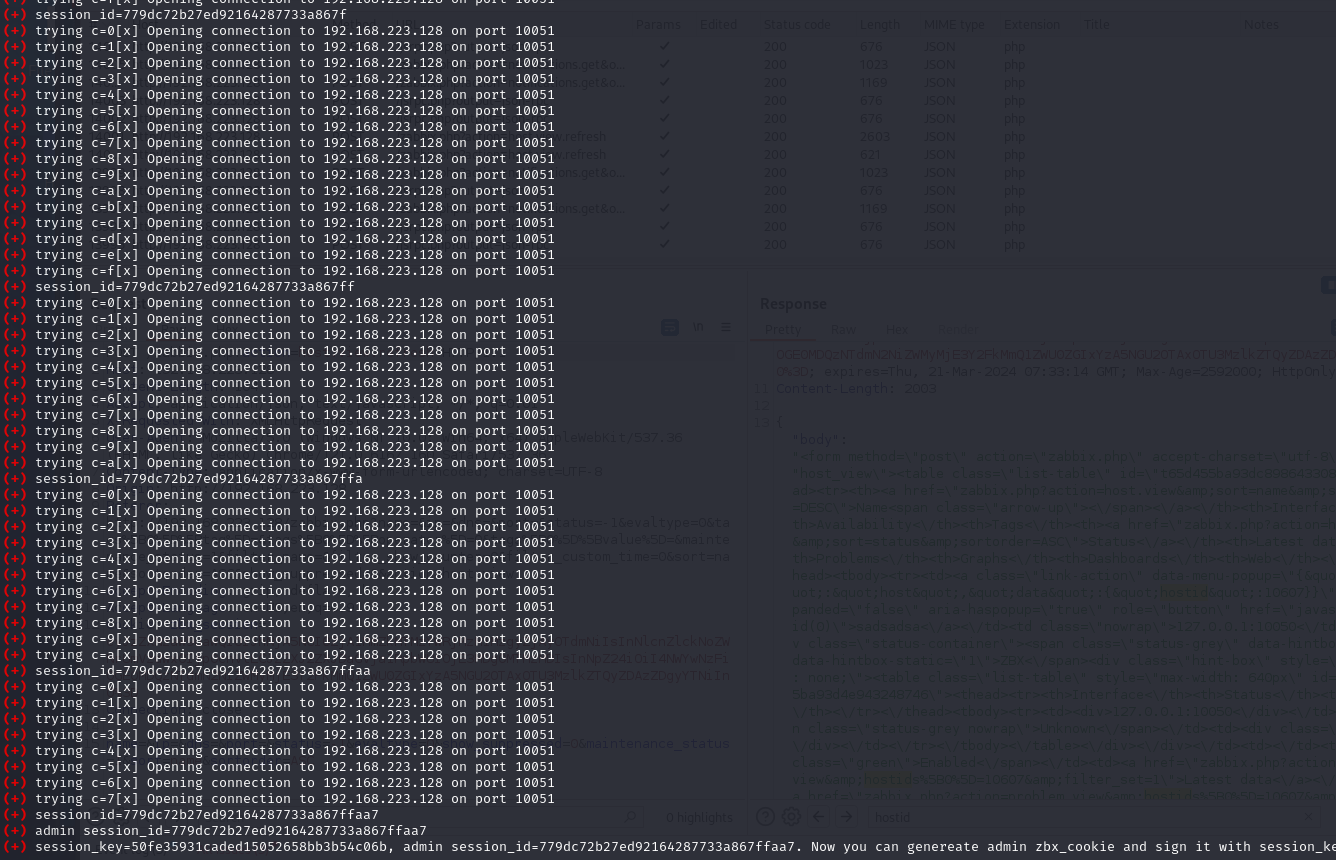Open the search settings gear icon
Viewport: 1336px width, 860px height.
tap(791, 817)
